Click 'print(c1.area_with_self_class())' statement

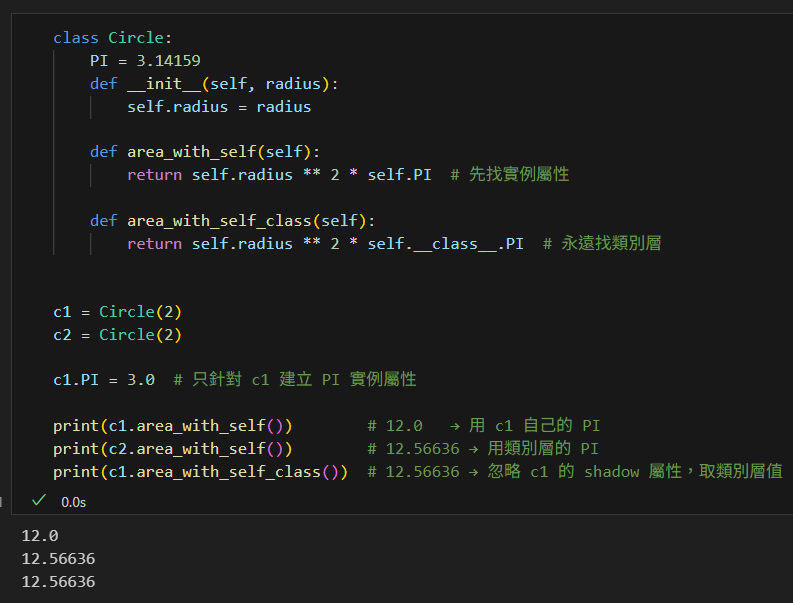[201, 472]
